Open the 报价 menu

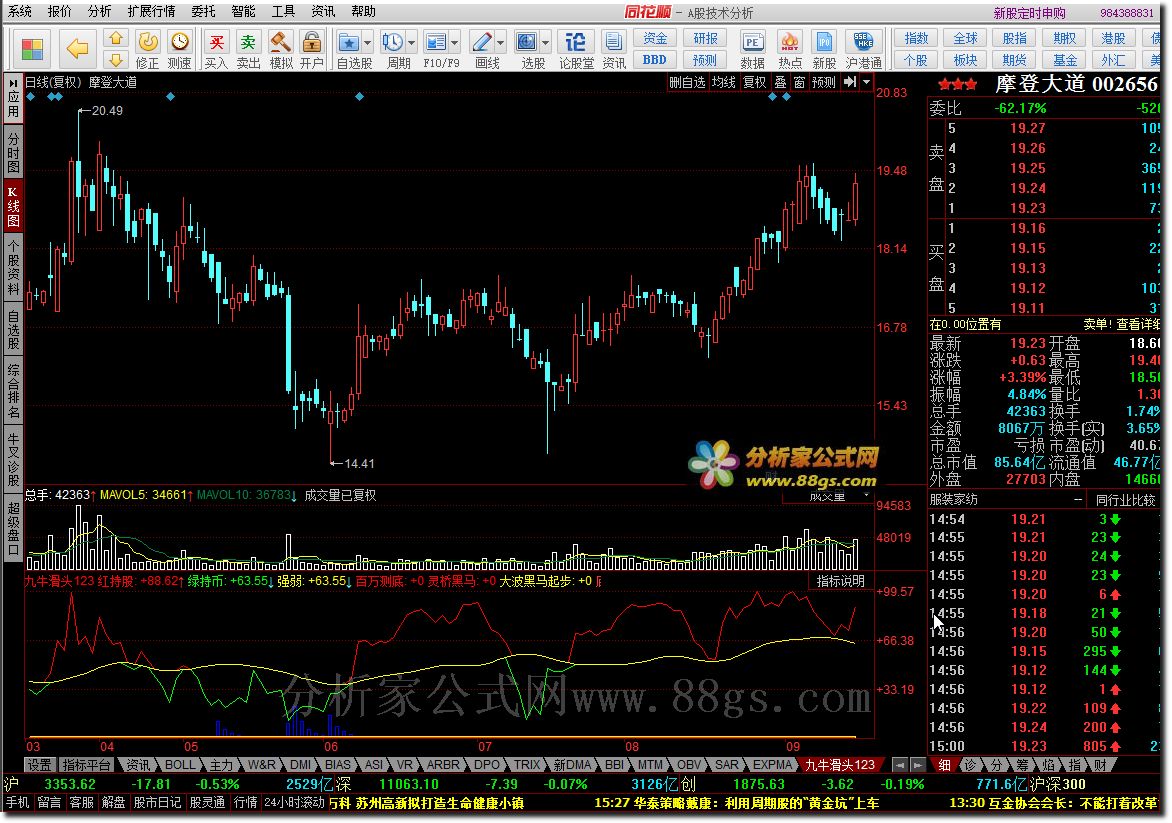60,11
